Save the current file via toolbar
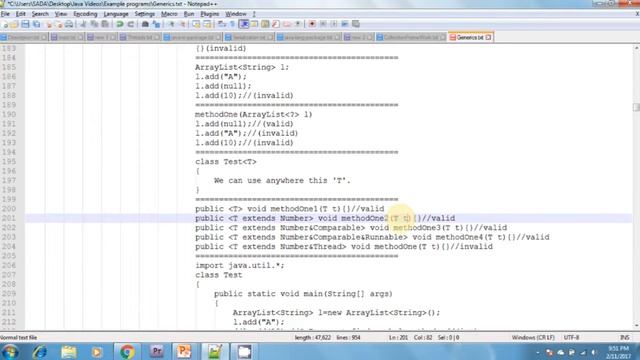Screen dimensions: 640x360 25,24
